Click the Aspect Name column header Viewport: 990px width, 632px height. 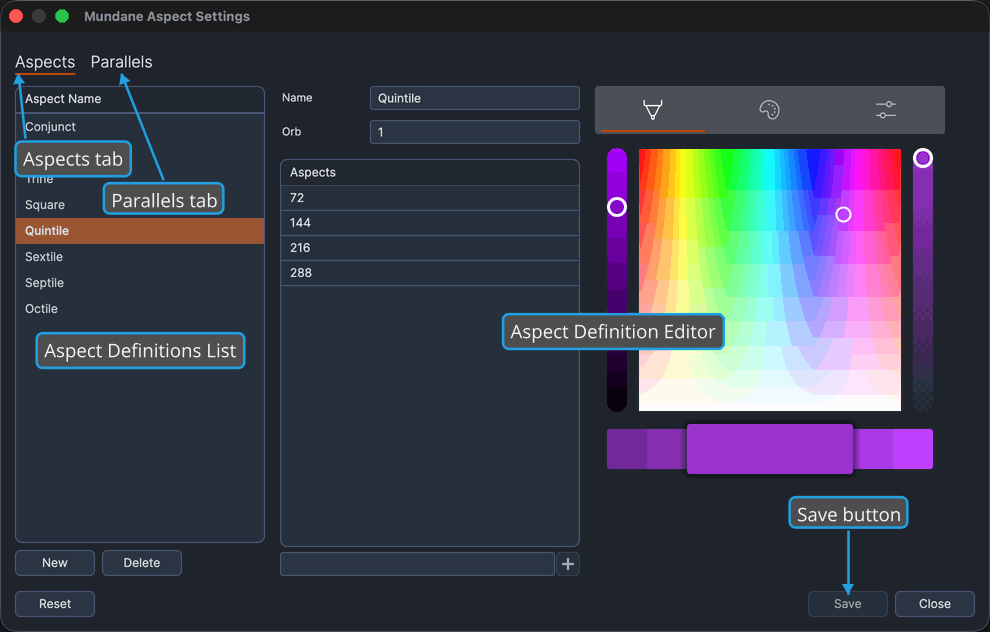pos(140,99)
